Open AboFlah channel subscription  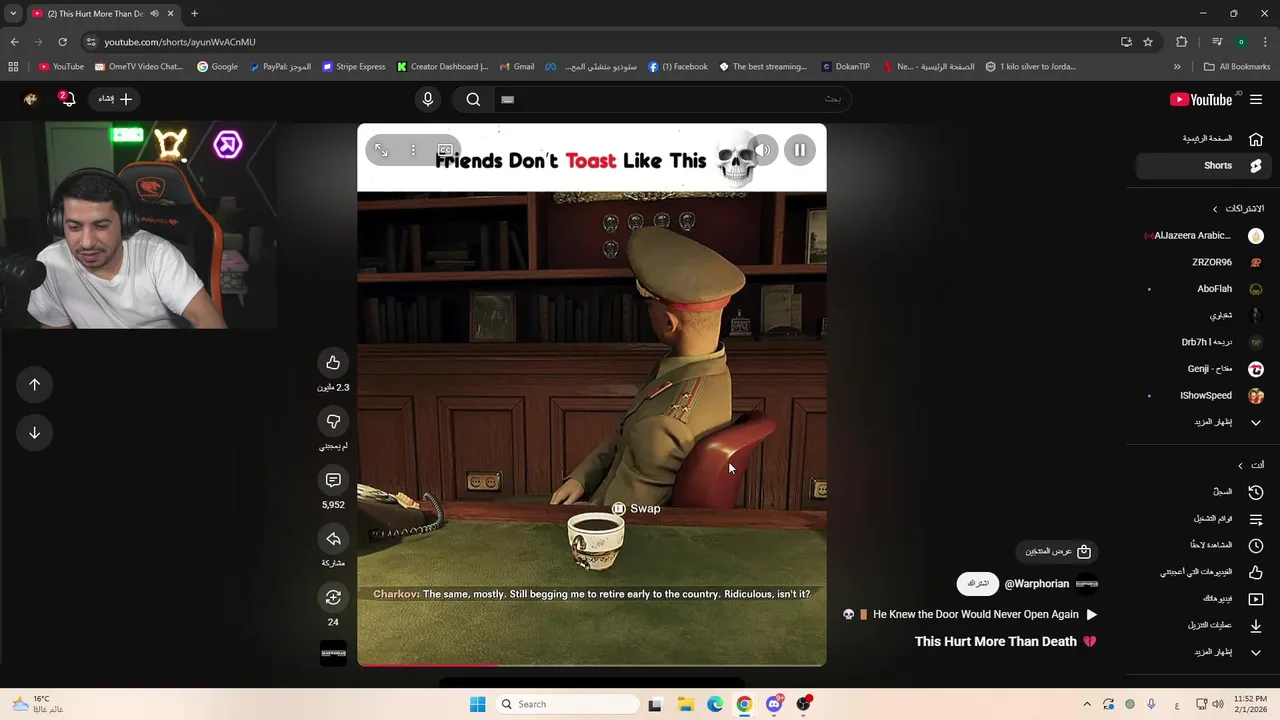[x=1203, y=289]
